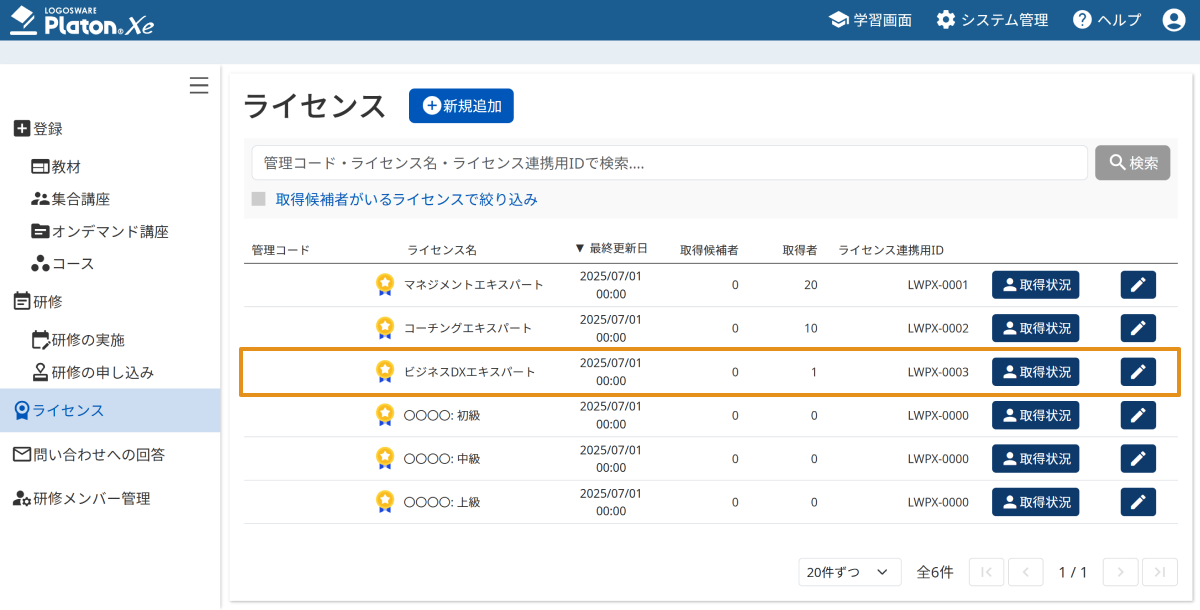Screen dimensions: 1200x610
Task: Open the 20件ずつ page size dropdown
Action: [850, 572]
